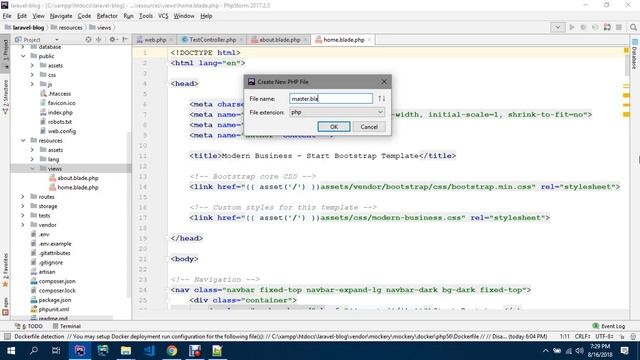Open Search Everywhere magnifier icon
Viewport: 640px width, 360px height.
pyautogui.click(x=633, y=27)
